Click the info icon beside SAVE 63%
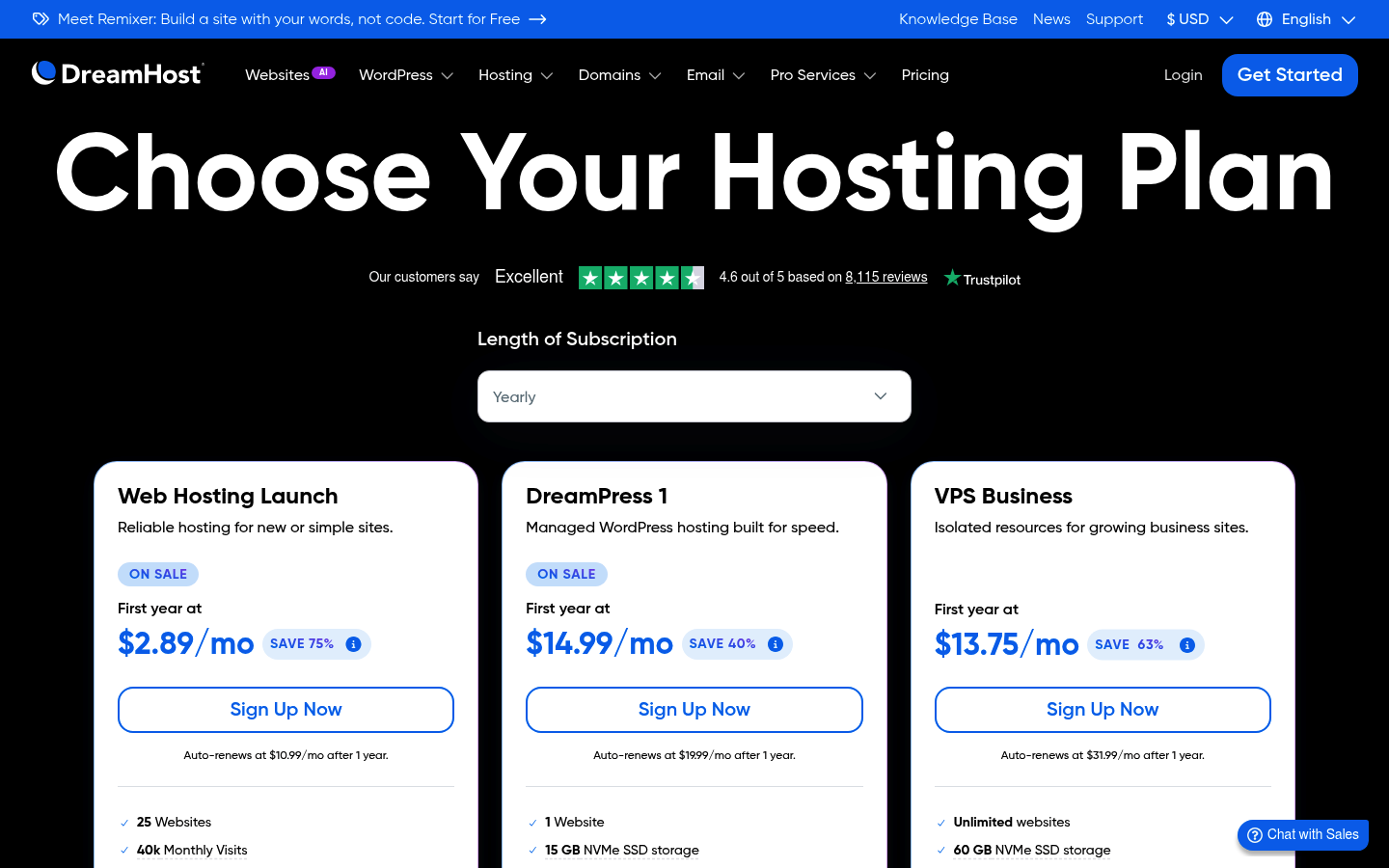Screen dimensions: 1389x868 [x=1187, y=645]
